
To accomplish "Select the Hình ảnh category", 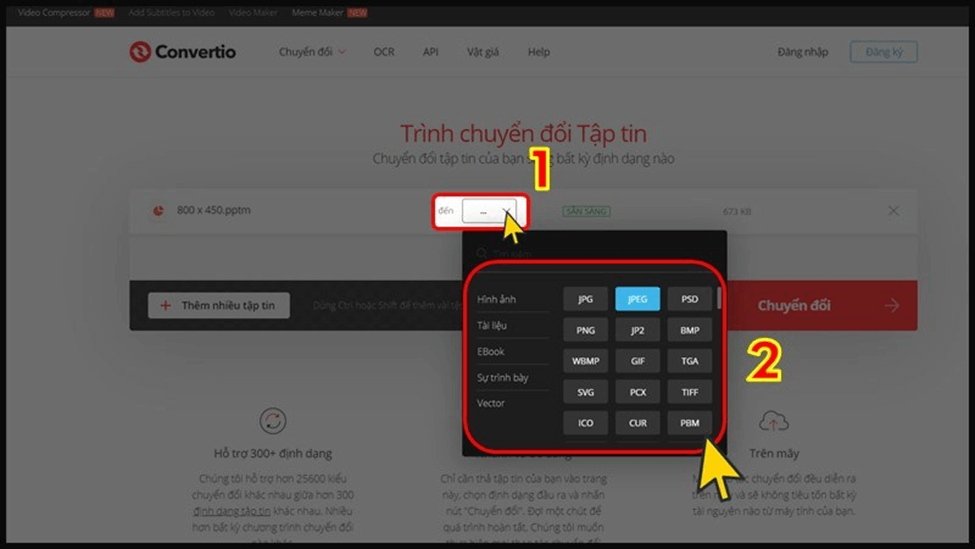I will point(496,299).
